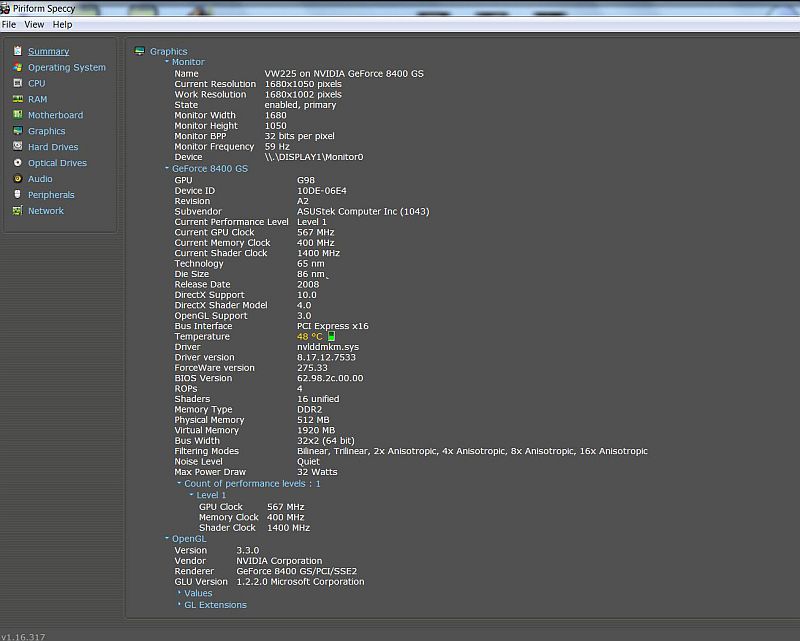Image resolution: width=800 pixels, height=641 pixels.
Task: Click the Renderer GeForce 8400 GS/PCI/SSE2 value
Action: [x=297, y=571]
